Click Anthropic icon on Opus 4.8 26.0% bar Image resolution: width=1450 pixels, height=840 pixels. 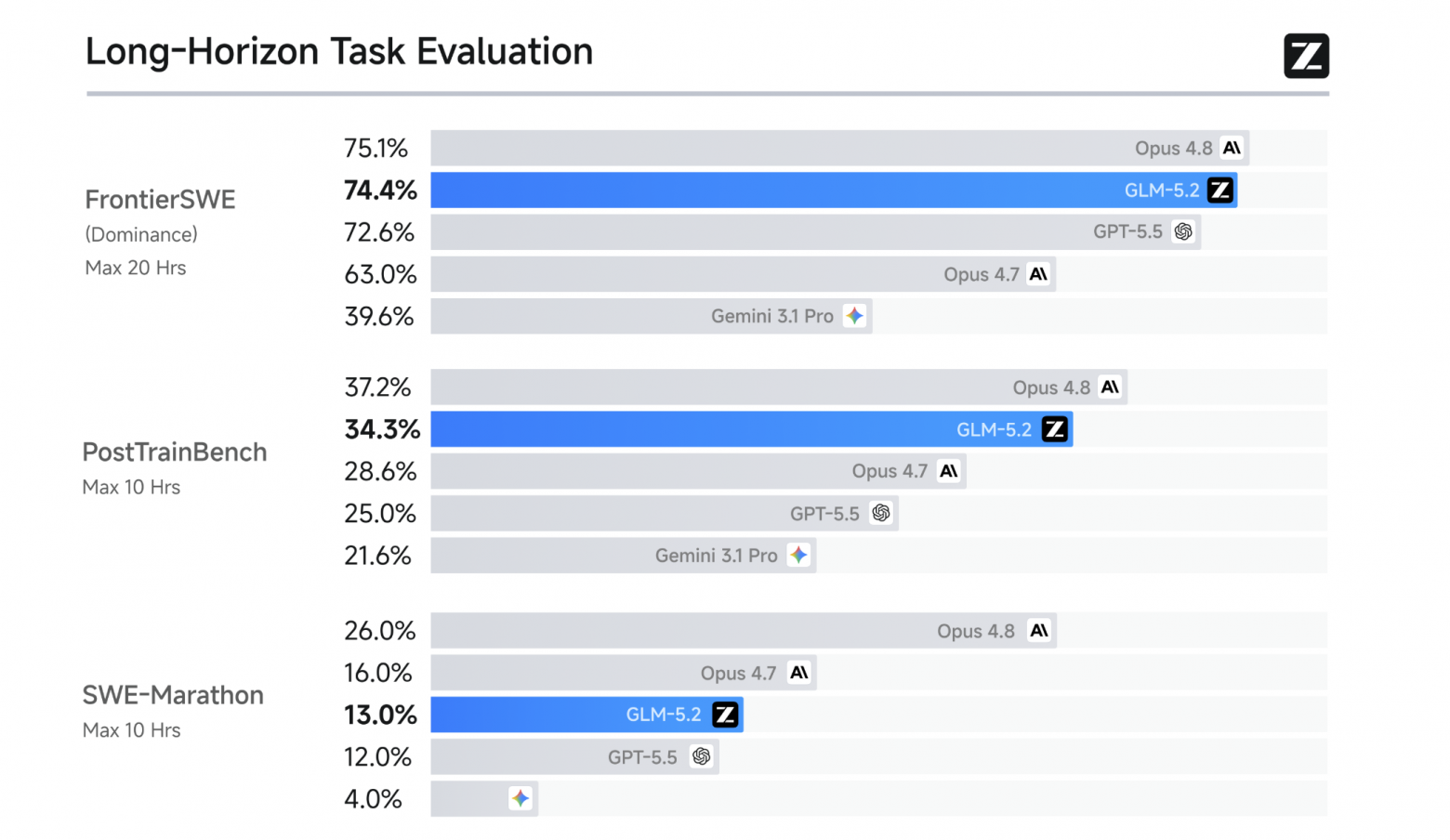coord(1039,631)
